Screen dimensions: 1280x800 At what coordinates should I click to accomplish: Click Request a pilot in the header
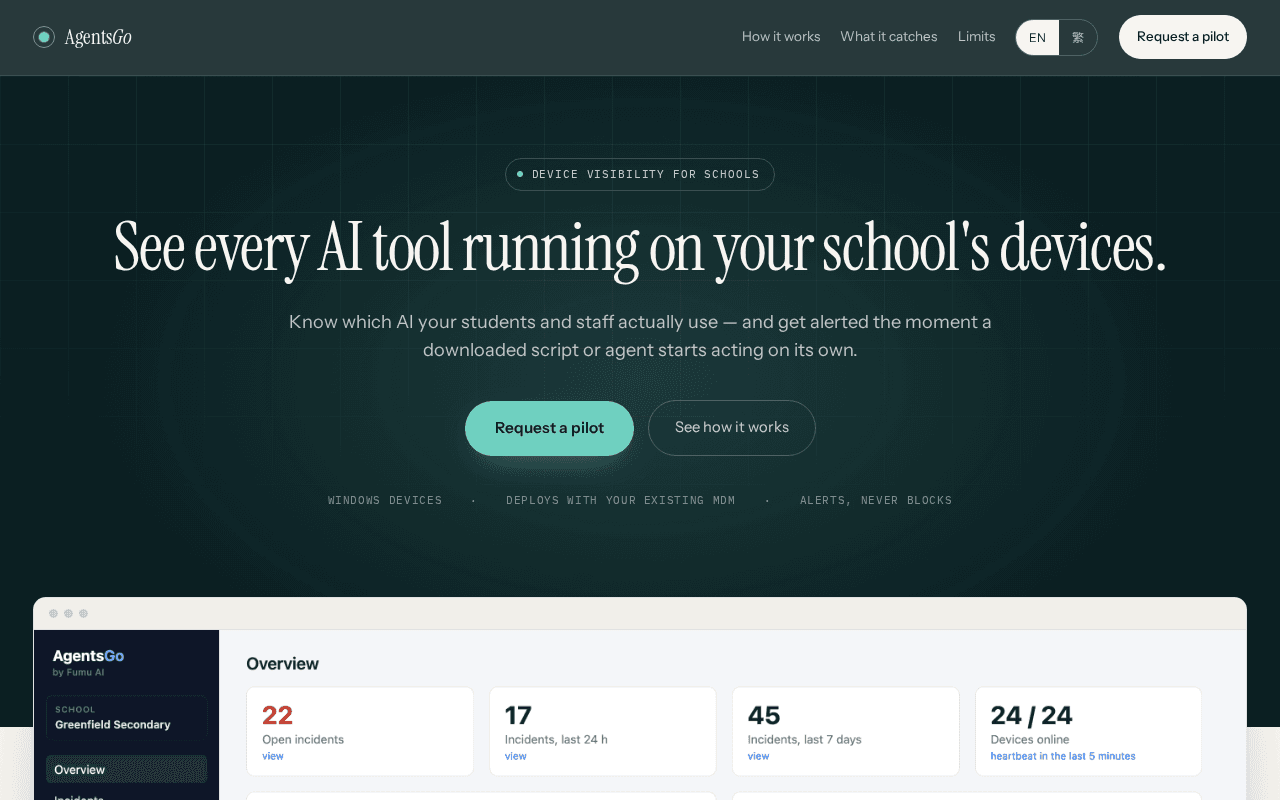[1183, 37]
